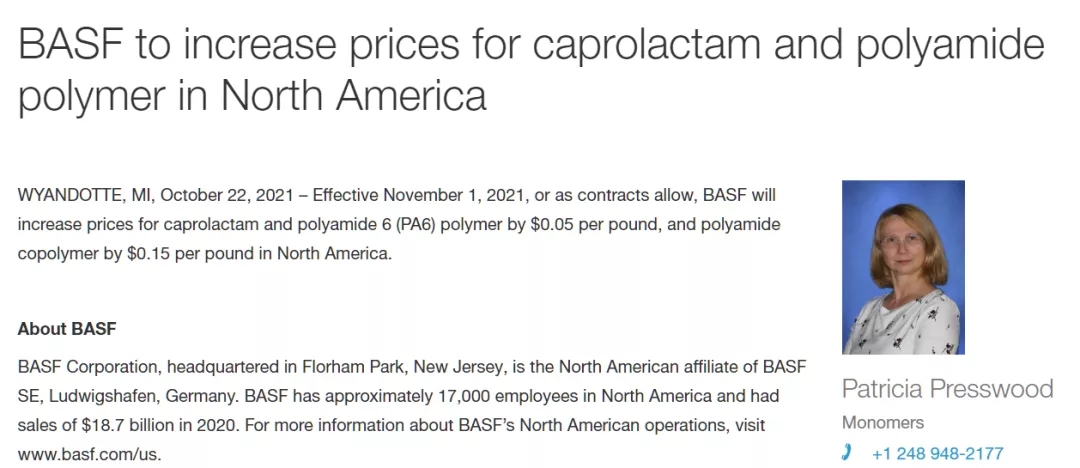
Task: Click the telephone handset icon beside the number
Action: (x=847, y=452)
